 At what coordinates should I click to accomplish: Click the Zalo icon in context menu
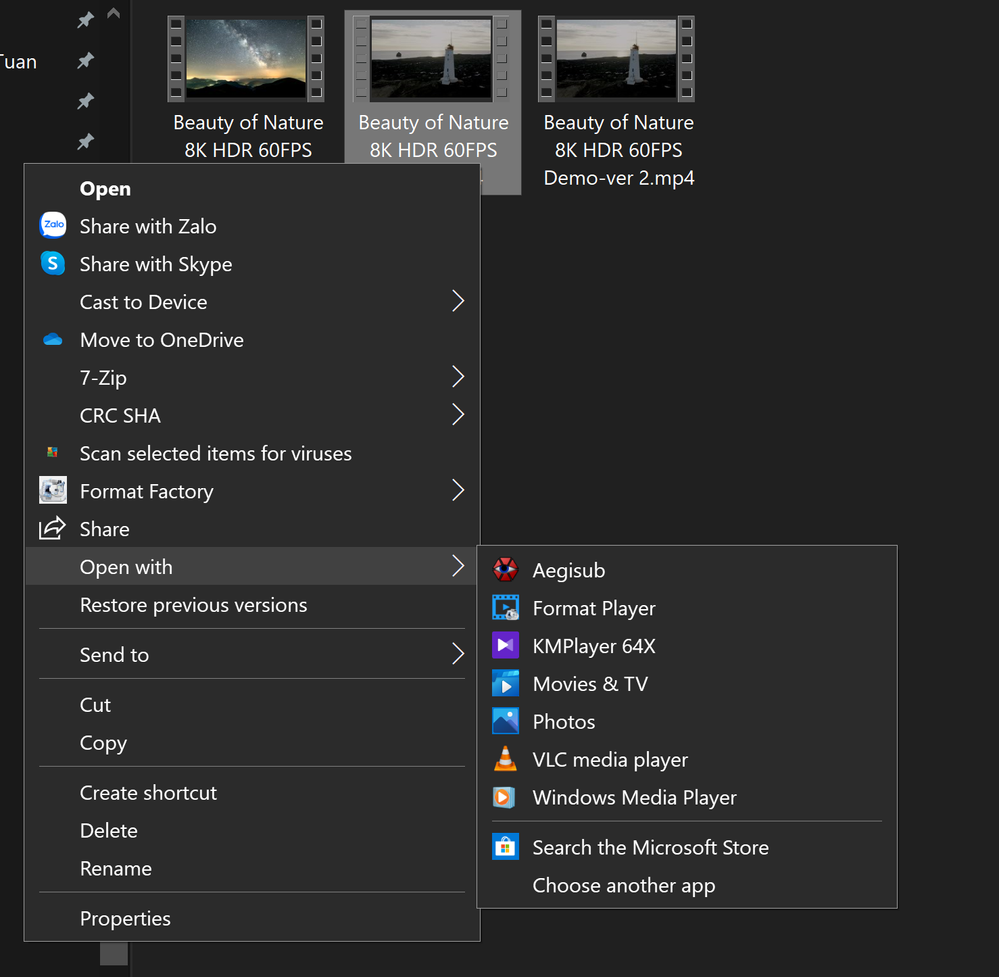coord(53,226)
